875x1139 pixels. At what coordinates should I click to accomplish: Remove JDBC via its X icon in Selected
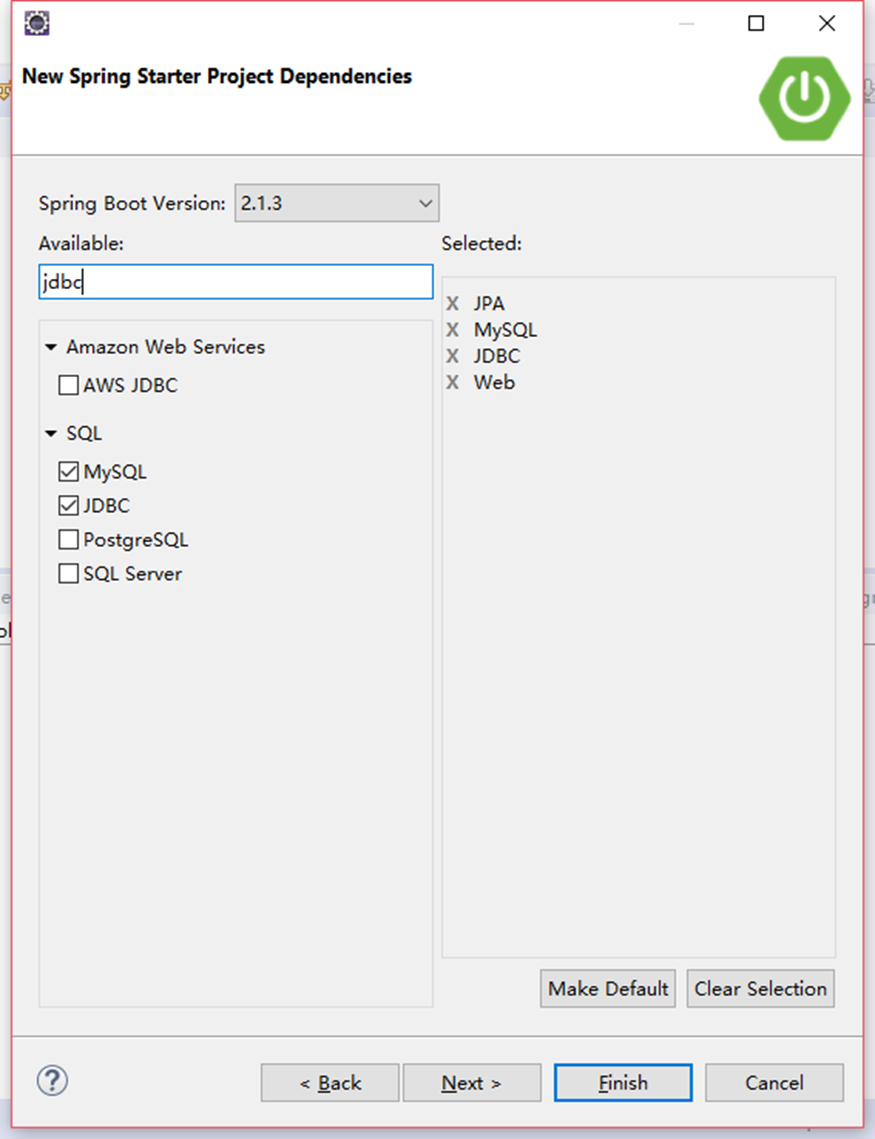click(452, 356)
